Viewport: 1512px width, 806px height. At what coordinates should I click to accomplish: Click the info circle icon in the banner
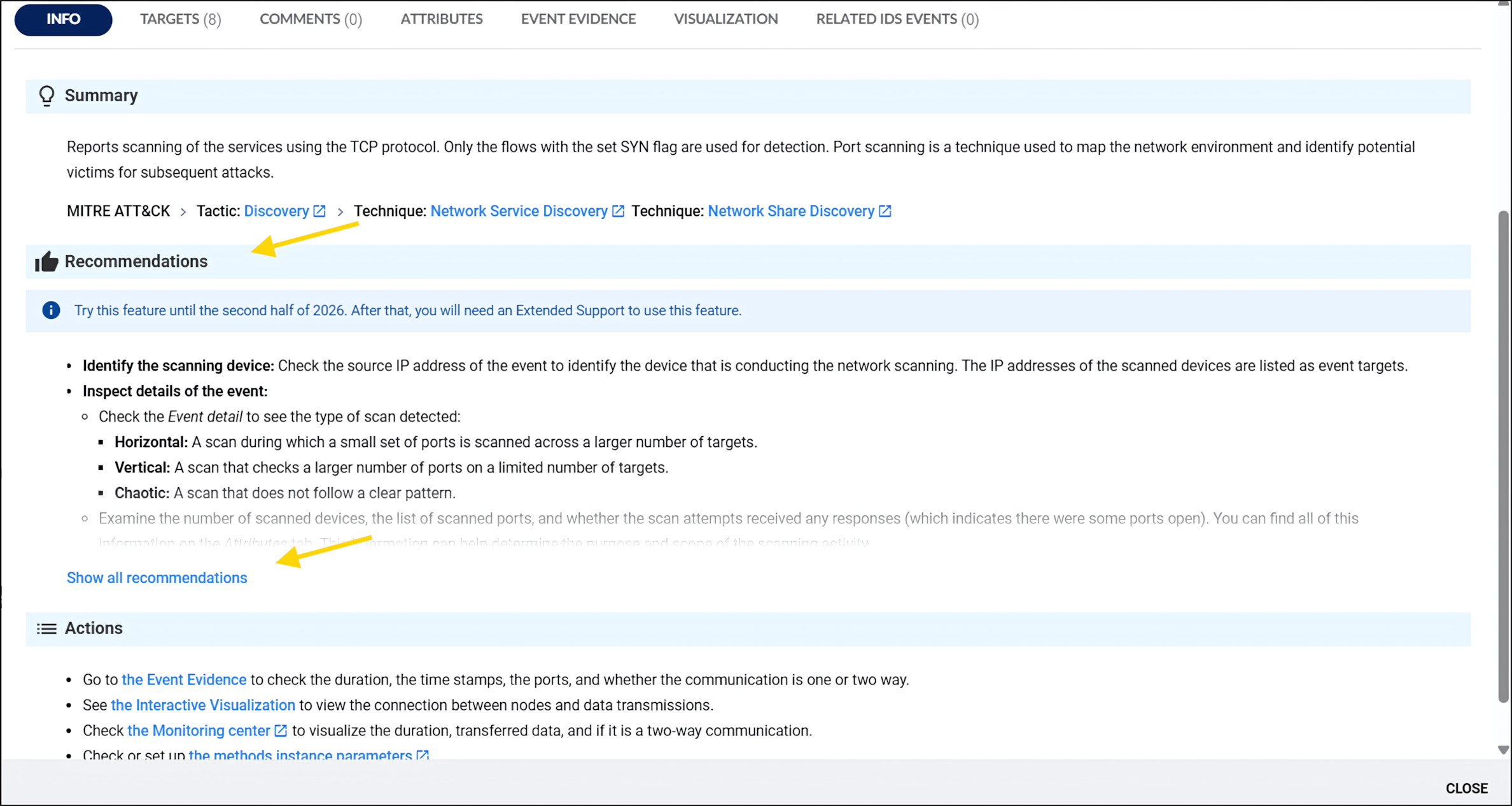point(51,311)
